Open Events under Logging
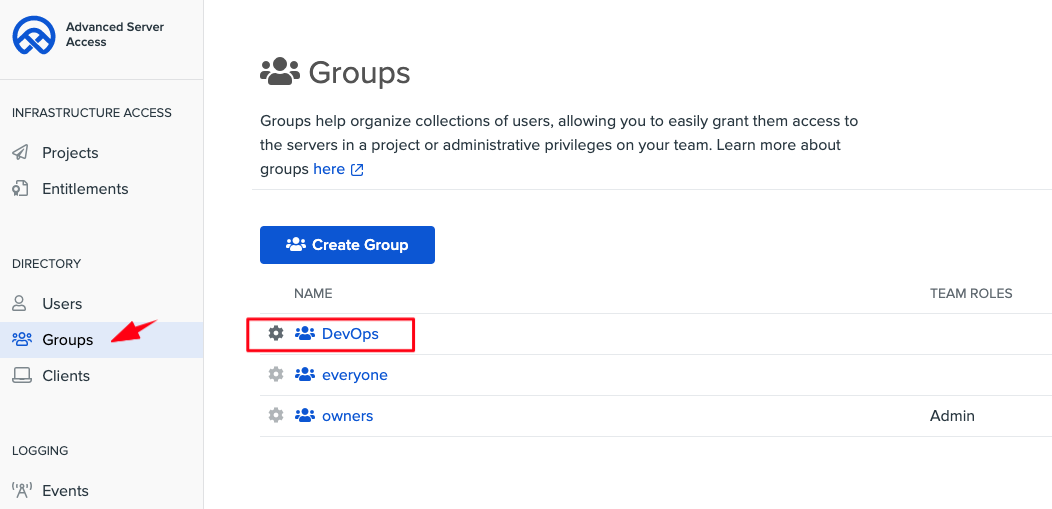 (65, 491)
